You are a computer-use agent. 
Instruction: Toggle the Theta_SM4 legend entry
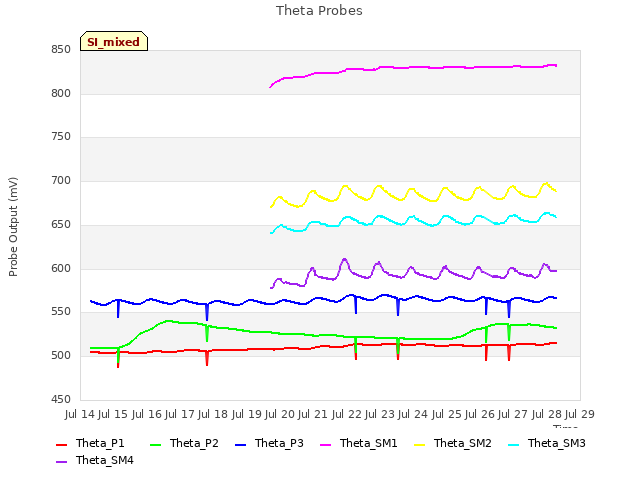95,460
